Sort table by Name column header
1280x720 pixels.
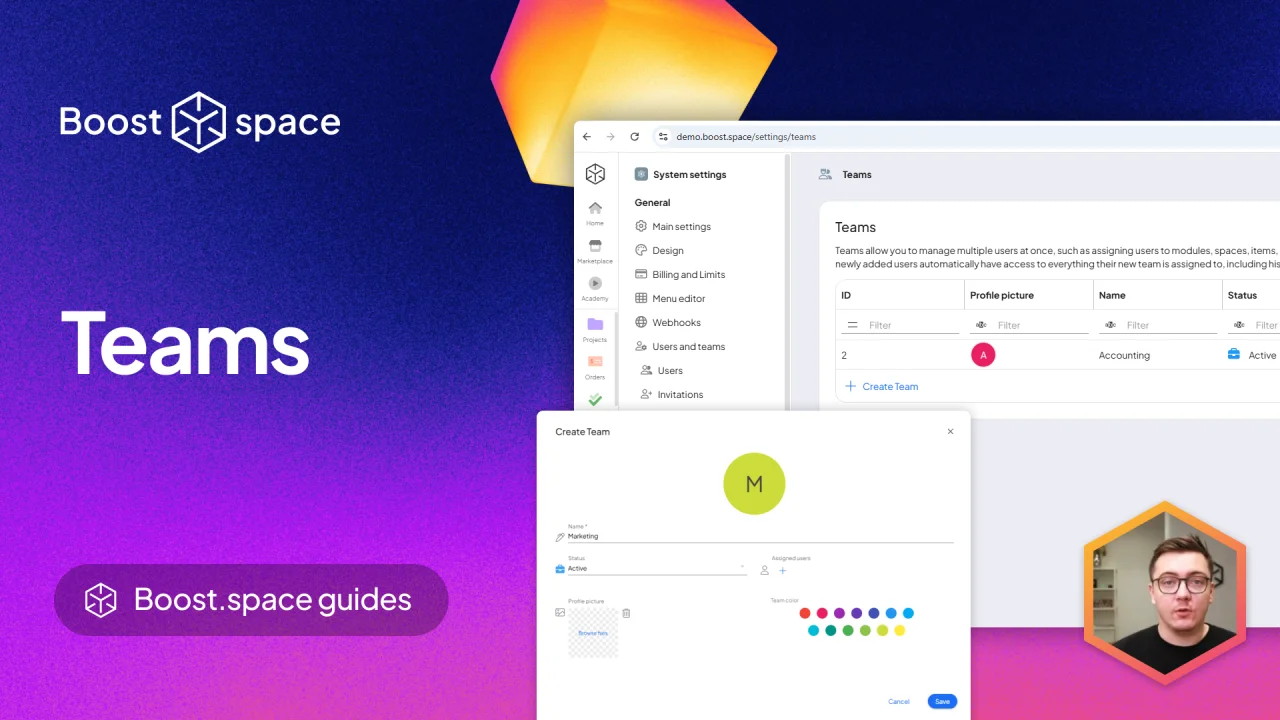[x=1112, y=295]
